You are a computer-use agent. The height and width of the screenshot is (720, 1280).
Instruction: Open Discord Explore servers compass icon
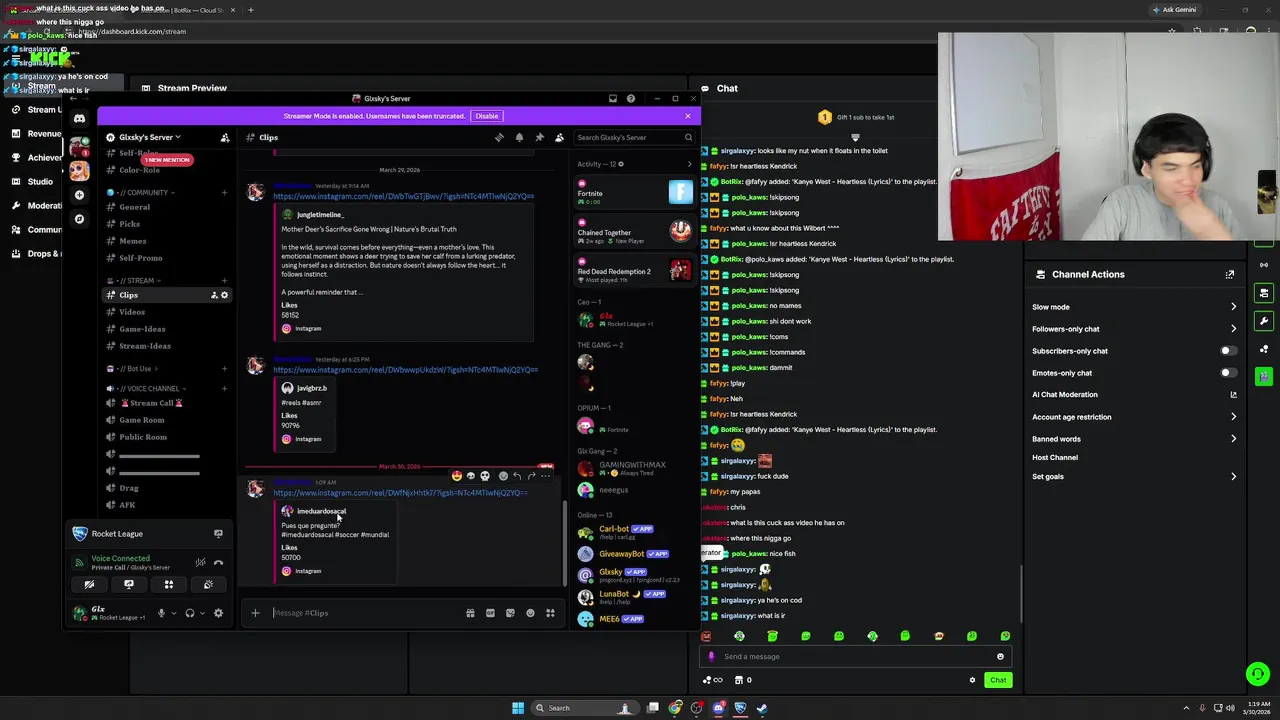point(79,219)
